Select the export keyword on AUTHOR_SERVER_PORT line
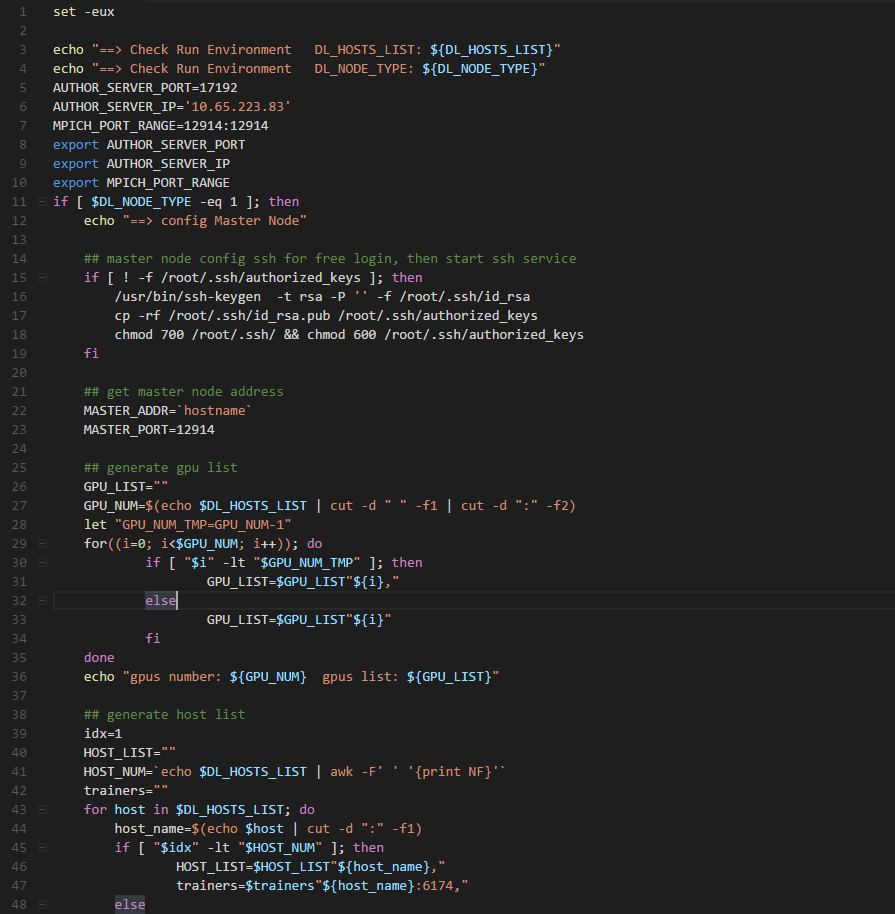The height and width of the screenshot is (914, 895). point(73,144)
